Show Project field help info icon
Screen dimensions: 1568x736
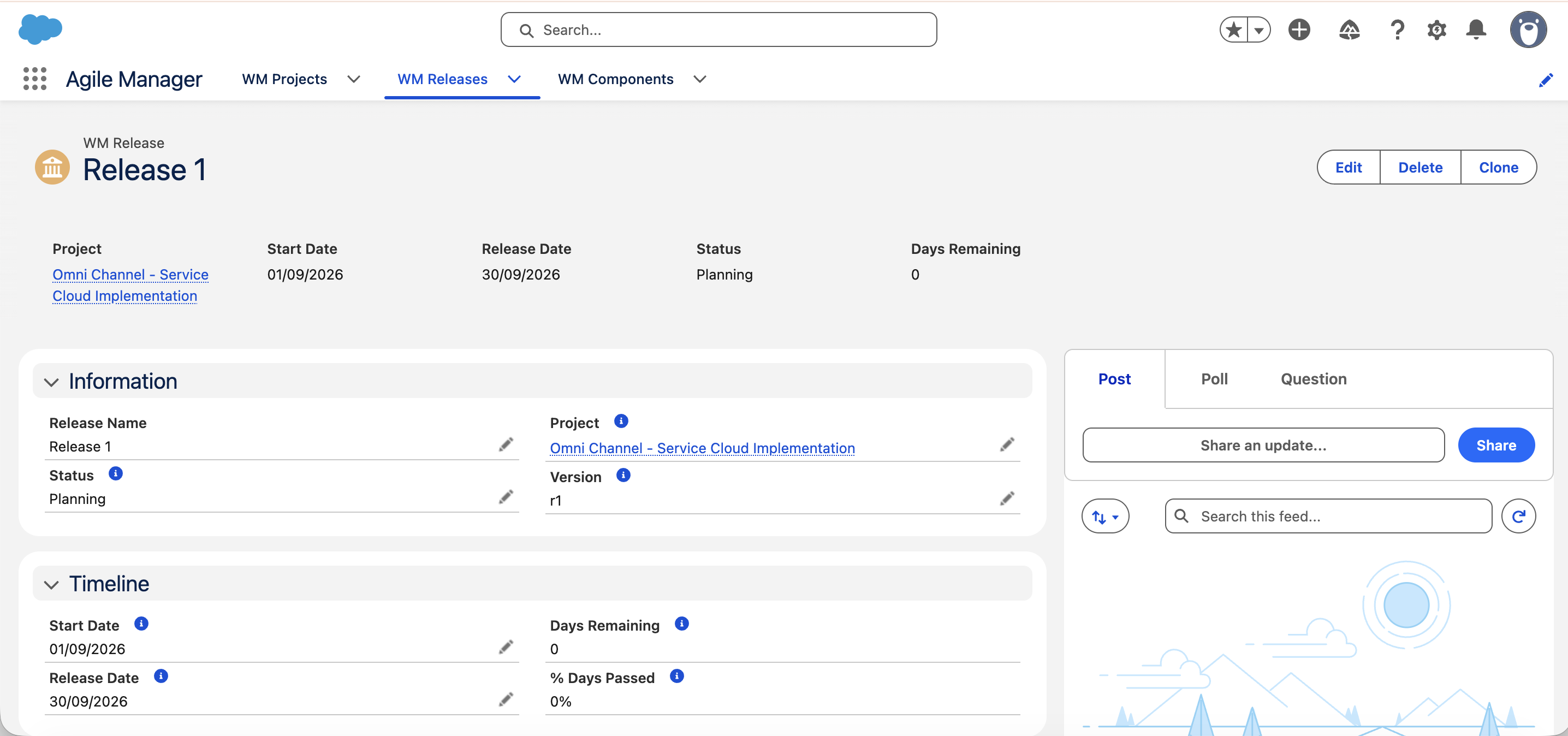coord(621,422)
